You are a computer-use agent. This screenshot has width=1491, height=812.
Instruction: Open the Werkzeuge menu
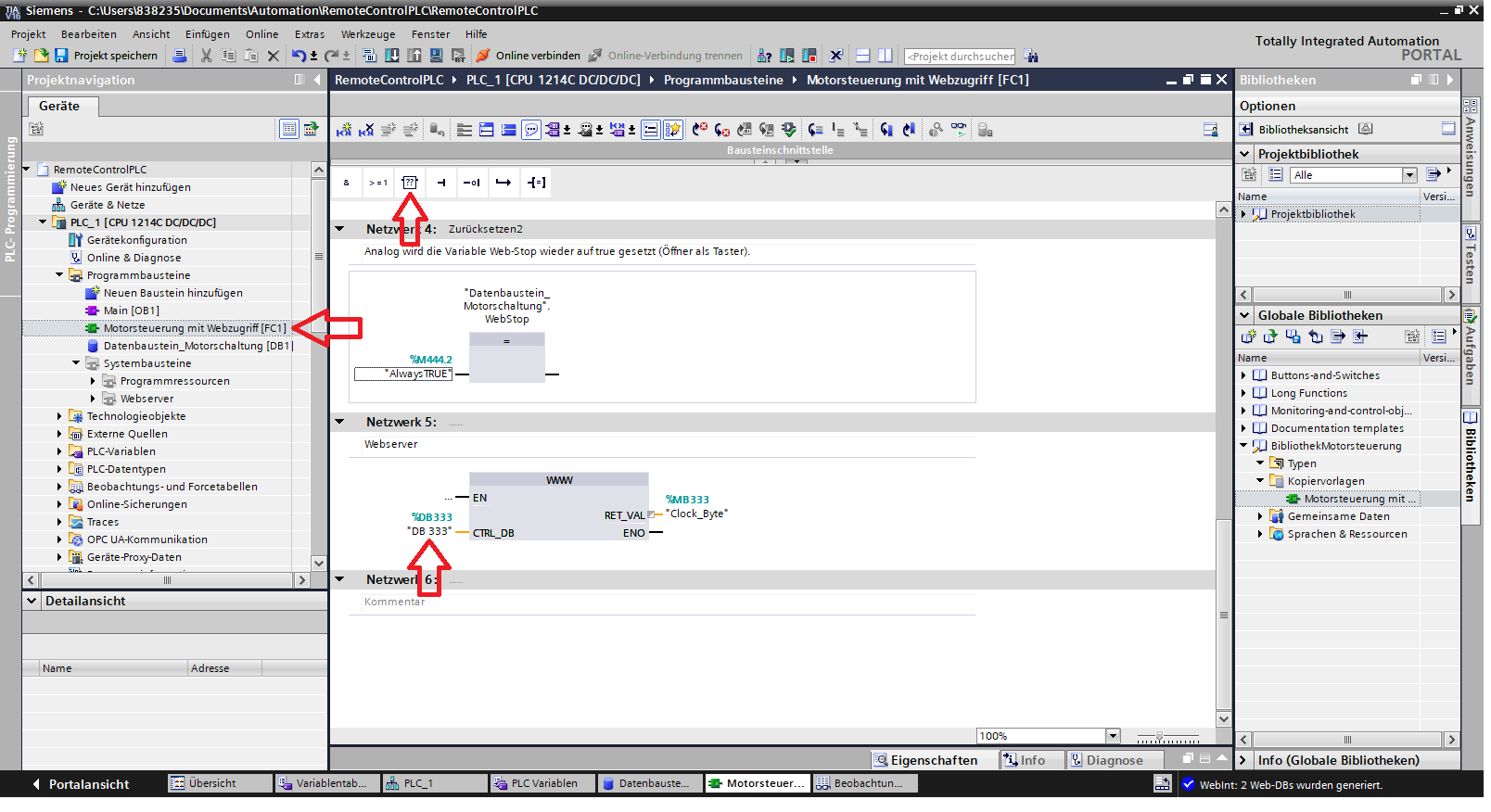coord(368,34)
